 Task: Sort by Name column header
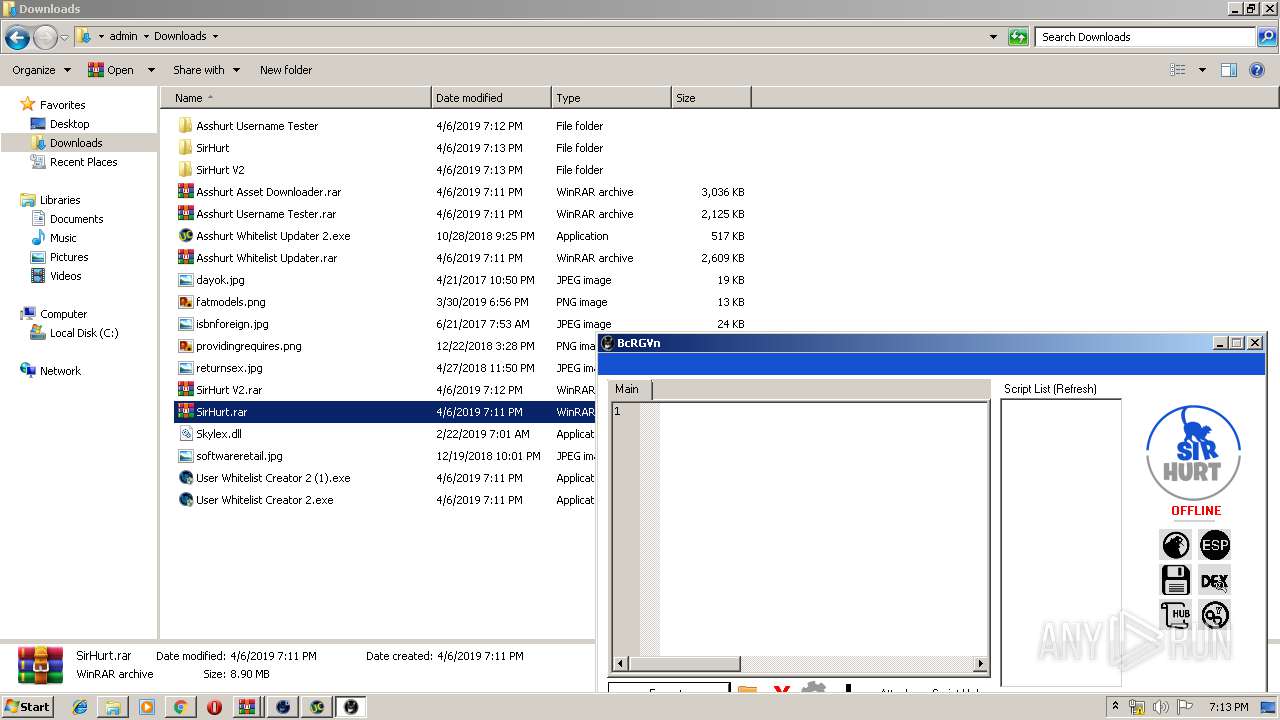point(295,98)
